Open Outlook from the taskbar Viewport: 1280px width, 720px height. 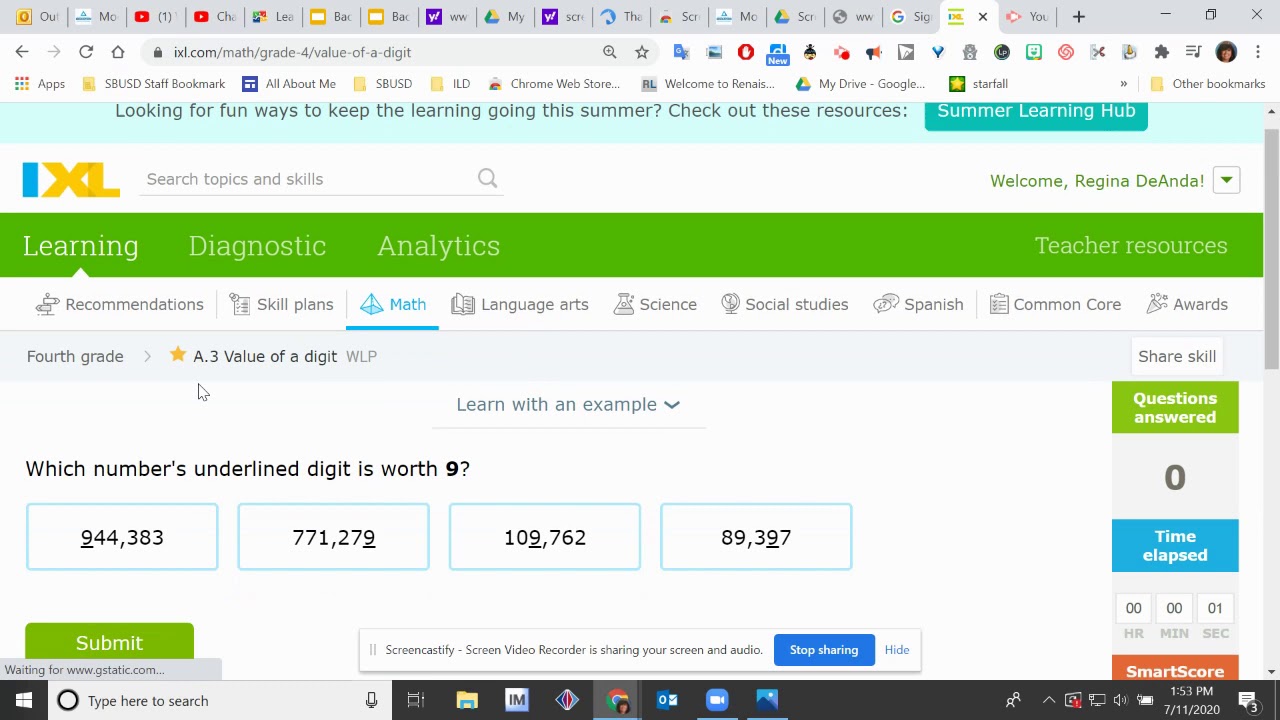(667, 700)
